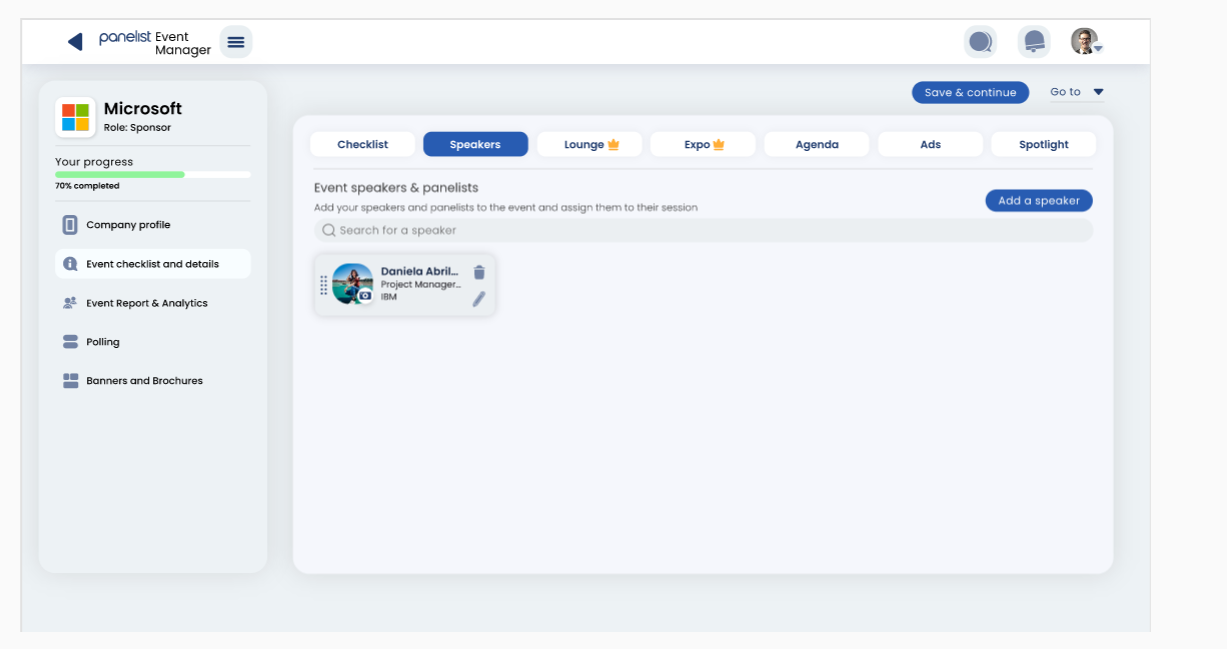1227x649 pixels.
Task: Click the back arrow icon
Action: [75, 41]
